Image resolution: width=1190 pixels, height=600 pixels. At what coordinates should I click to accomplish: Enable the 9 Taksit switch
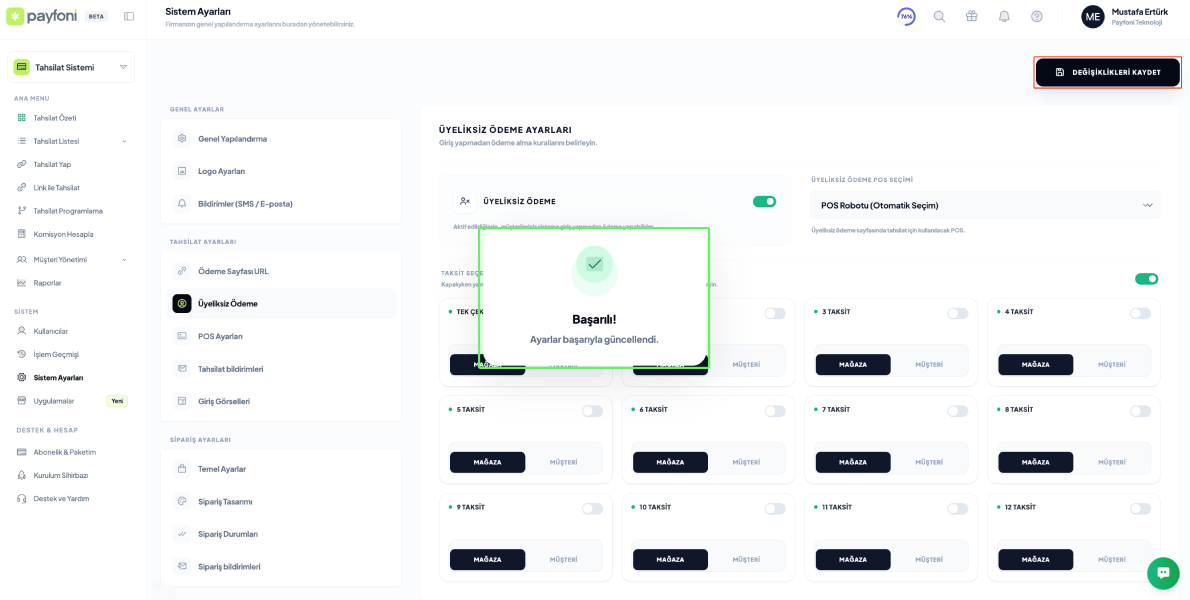[592, 508]
